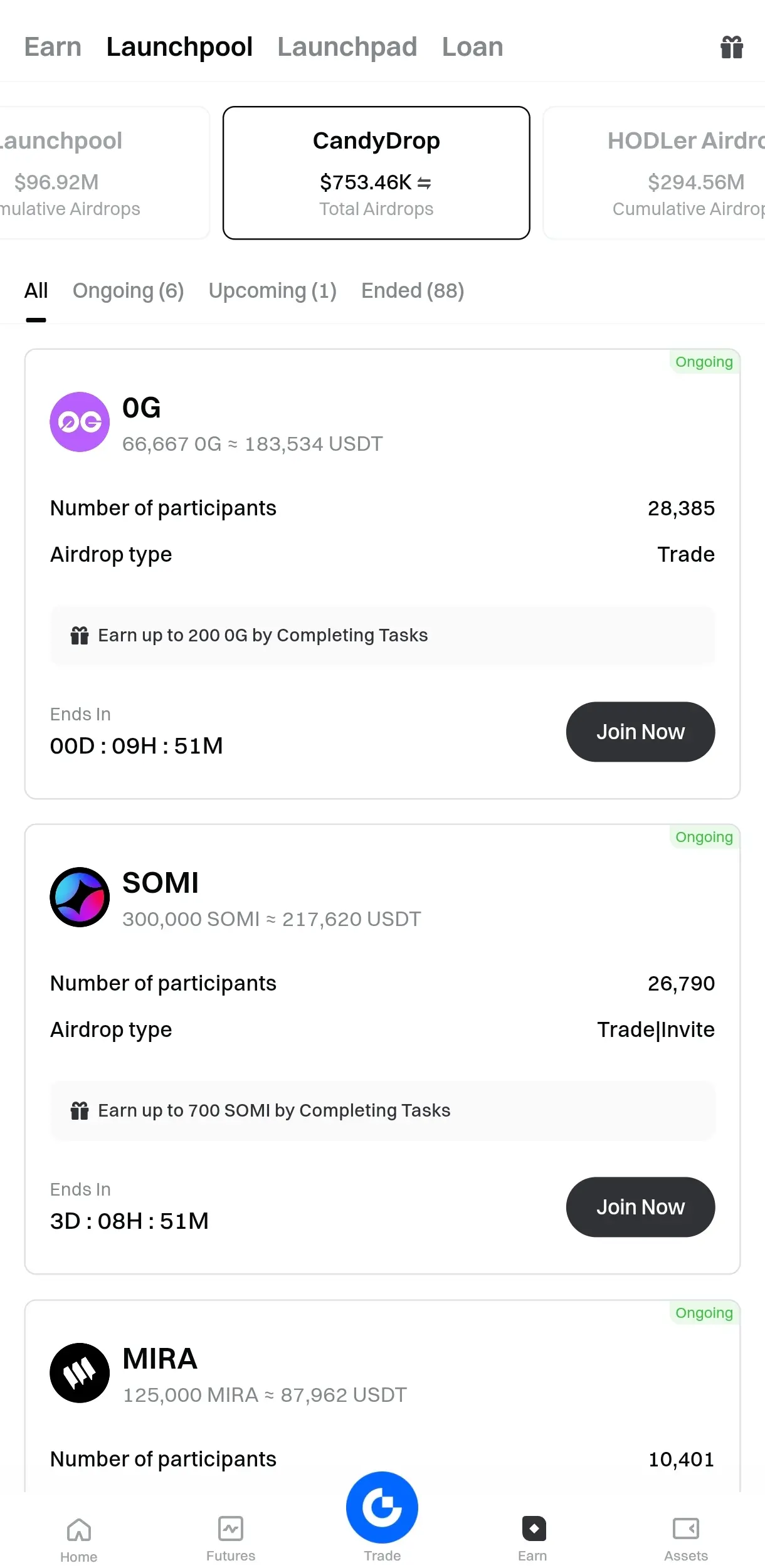Viewport: 765px width, 1568px height.
Task: Tap the SOMI token logo
Action: coord(80,897)
